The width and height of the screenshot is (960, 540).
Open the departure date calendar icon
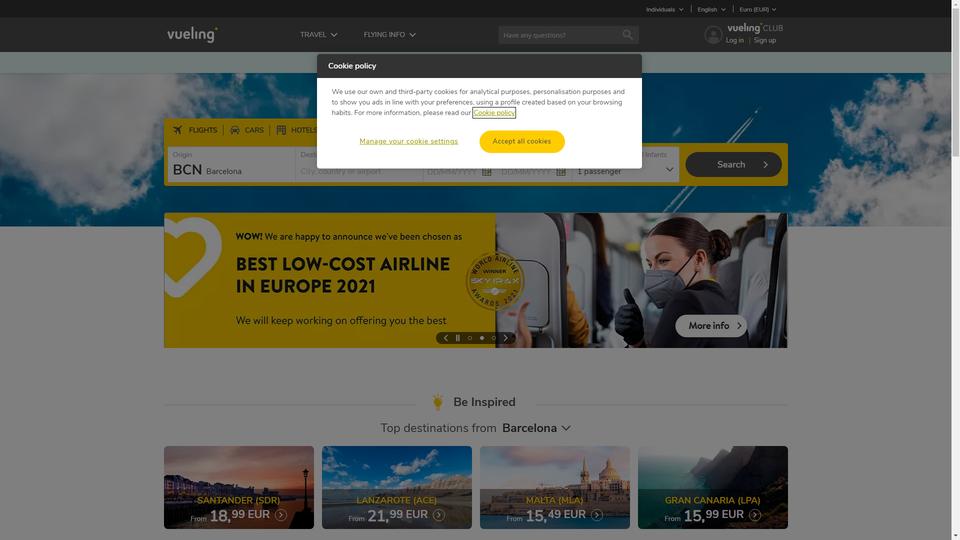487,171
